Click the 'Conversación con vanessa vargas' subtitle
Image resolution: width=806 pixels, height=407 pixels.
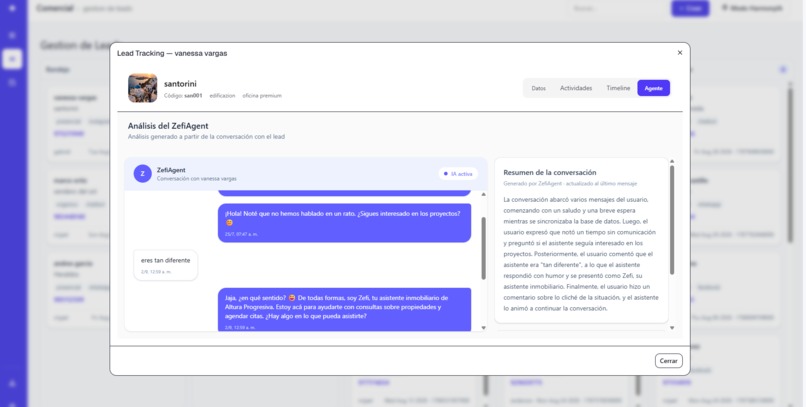click(196, 179)
